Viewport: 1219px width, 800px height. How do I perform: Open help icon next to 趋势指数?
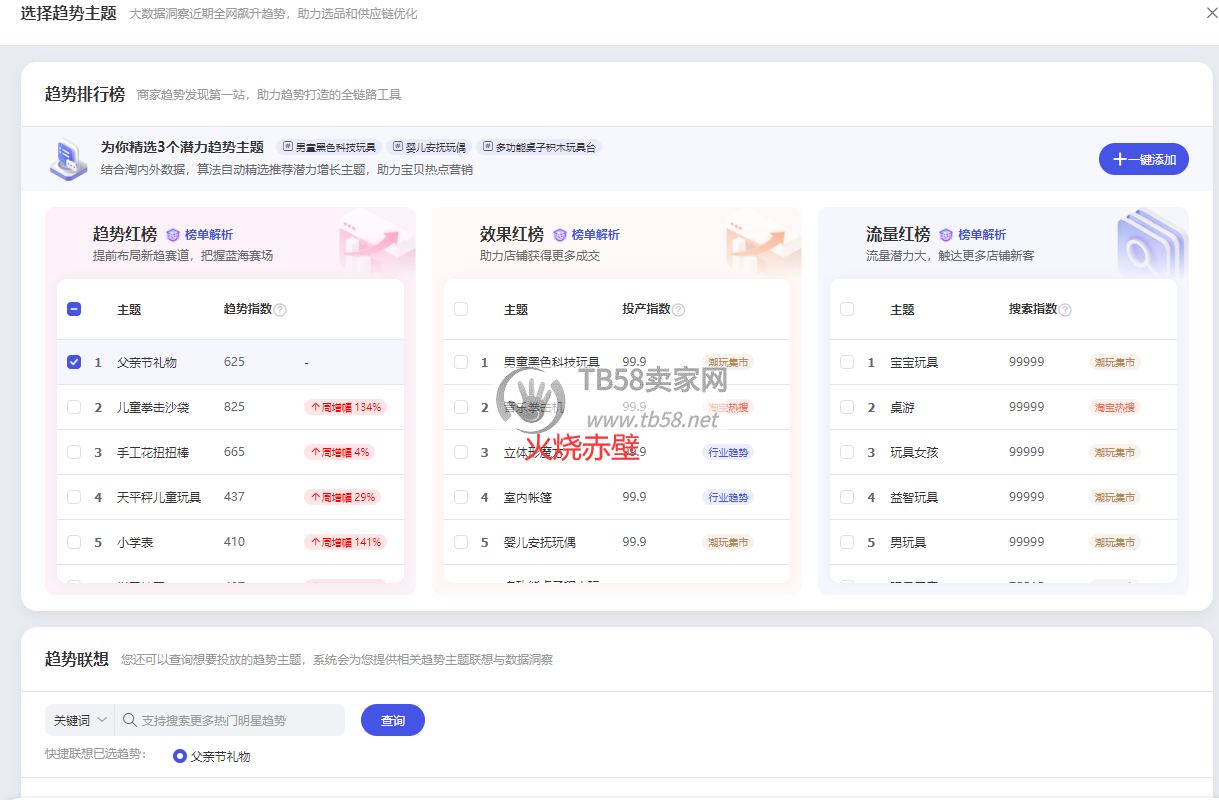280,310
